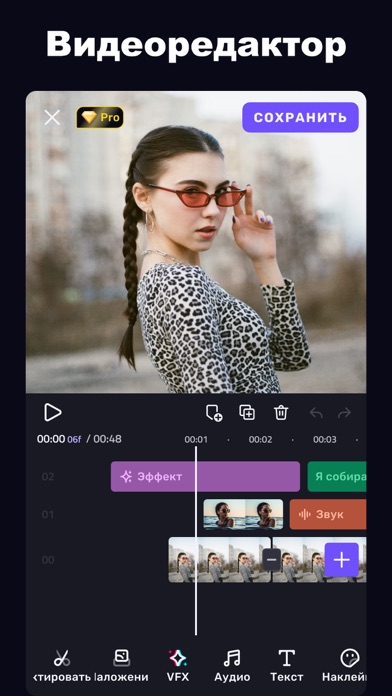
Task: Add media with the purple plus button
Action: [341, 560]
